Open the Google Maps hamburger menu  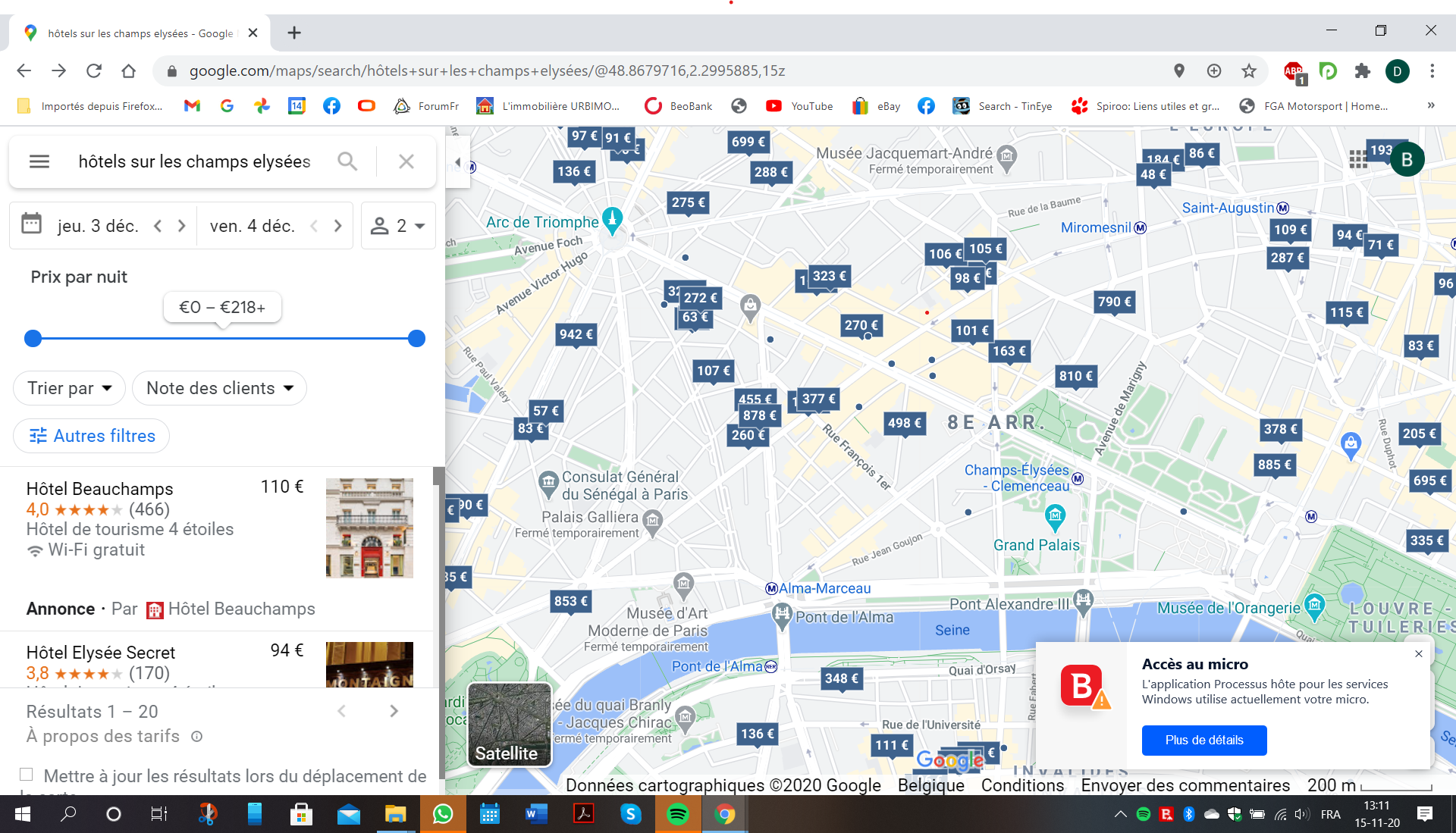[x=39, y=161]
